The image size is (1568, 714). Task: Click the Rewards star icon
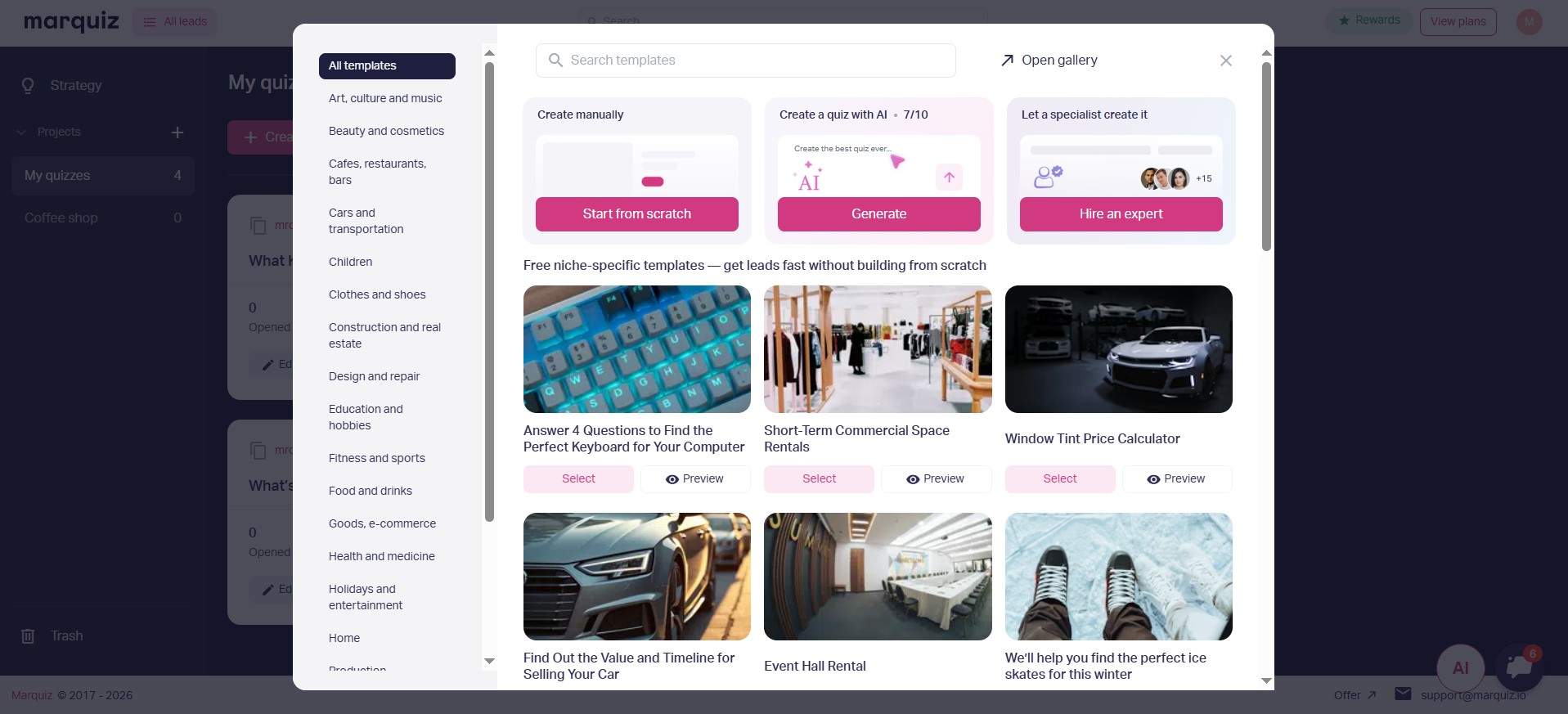coord(1344,20)
